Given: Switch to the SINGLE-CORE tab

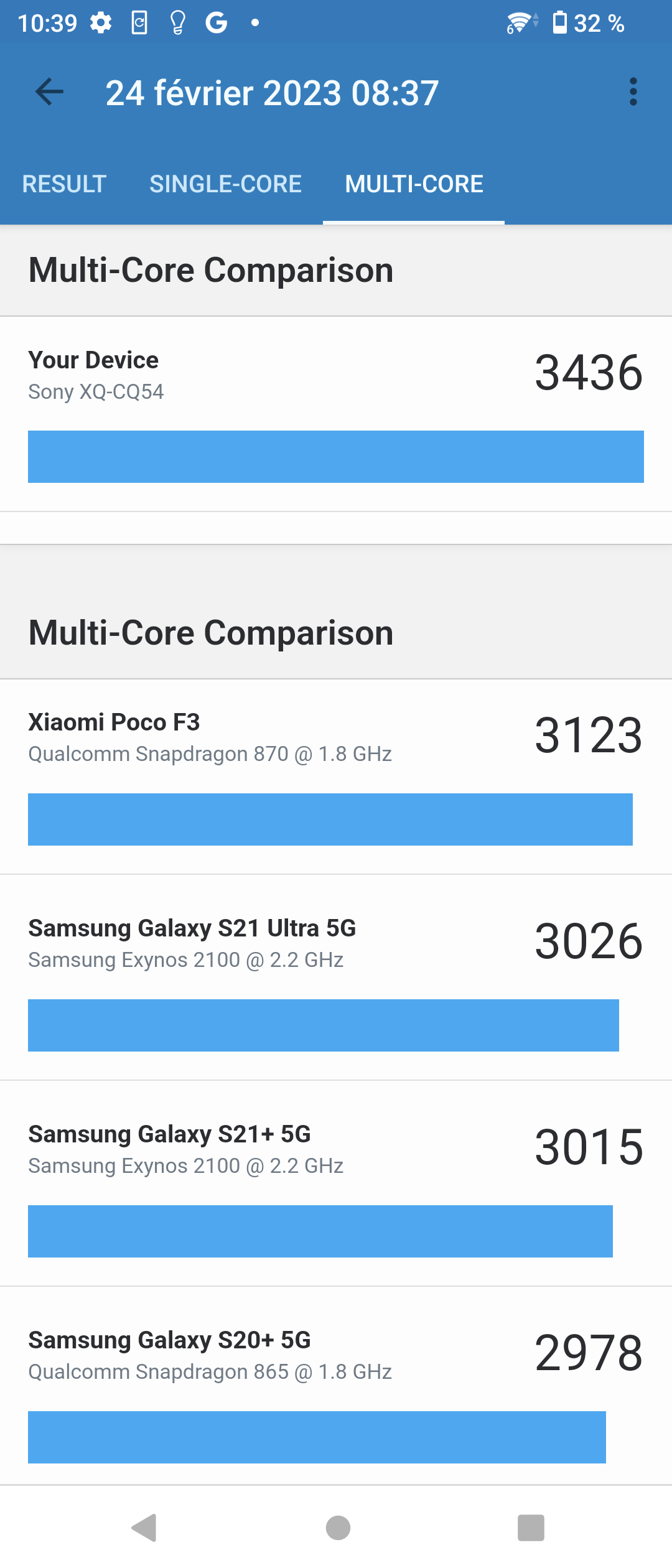Looking at the screenshot, I should (x=225, y=184).
